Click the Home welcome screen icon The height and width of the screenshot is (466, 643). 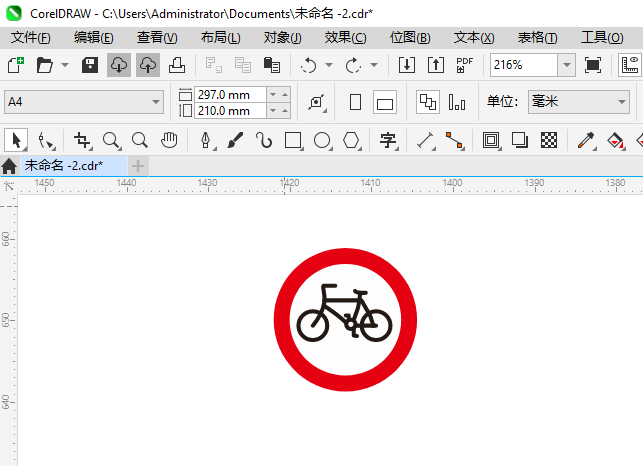click(x=9, y=166)
